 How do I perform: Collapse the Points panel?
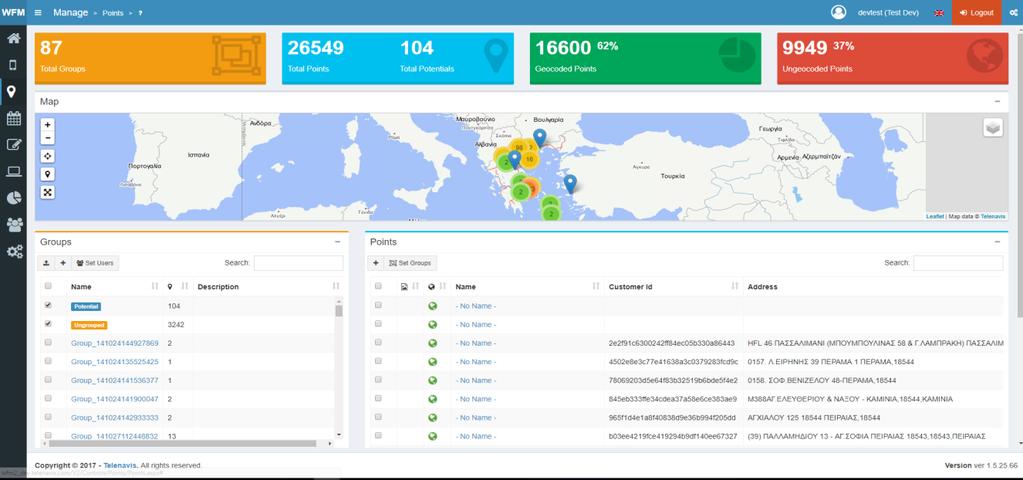(997, 241)
